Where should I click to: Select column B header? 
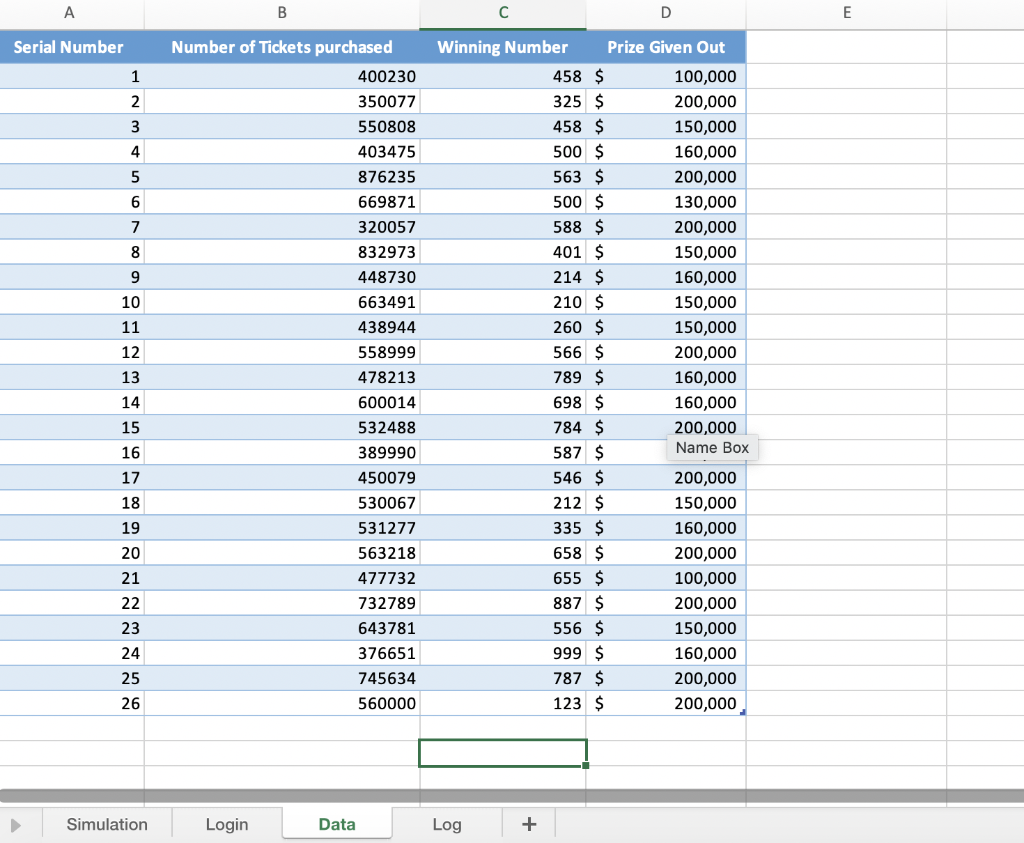pyautogui.click(x=281, y=13)
